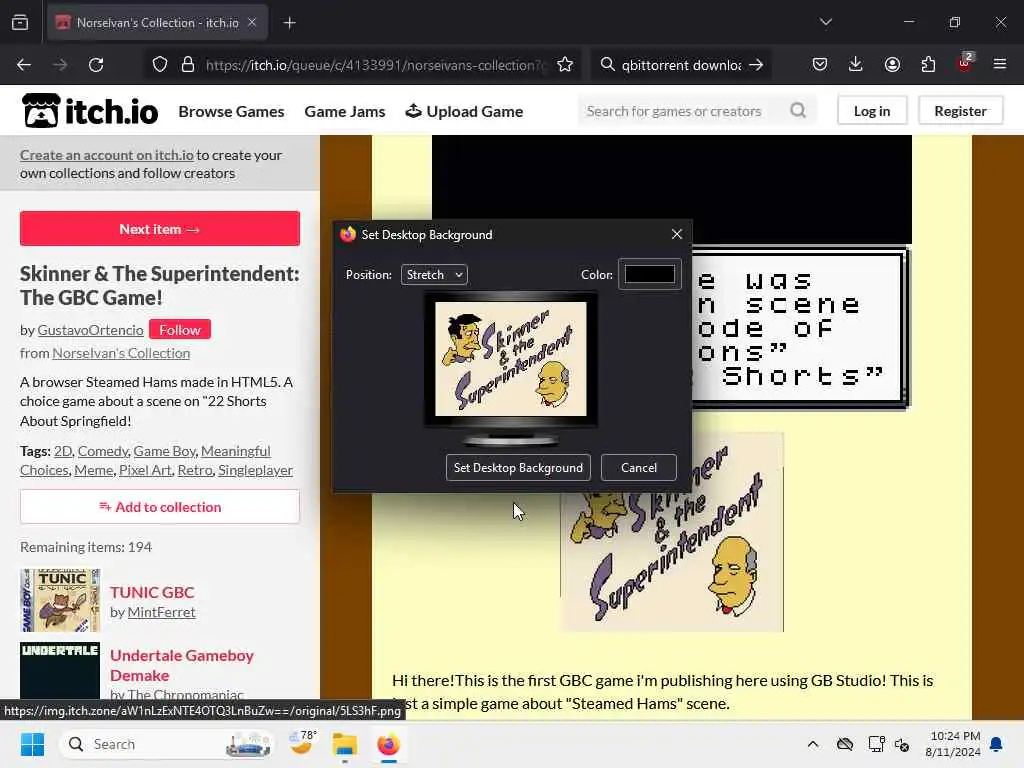Open the Downloads panel

(x=856, y=64)
